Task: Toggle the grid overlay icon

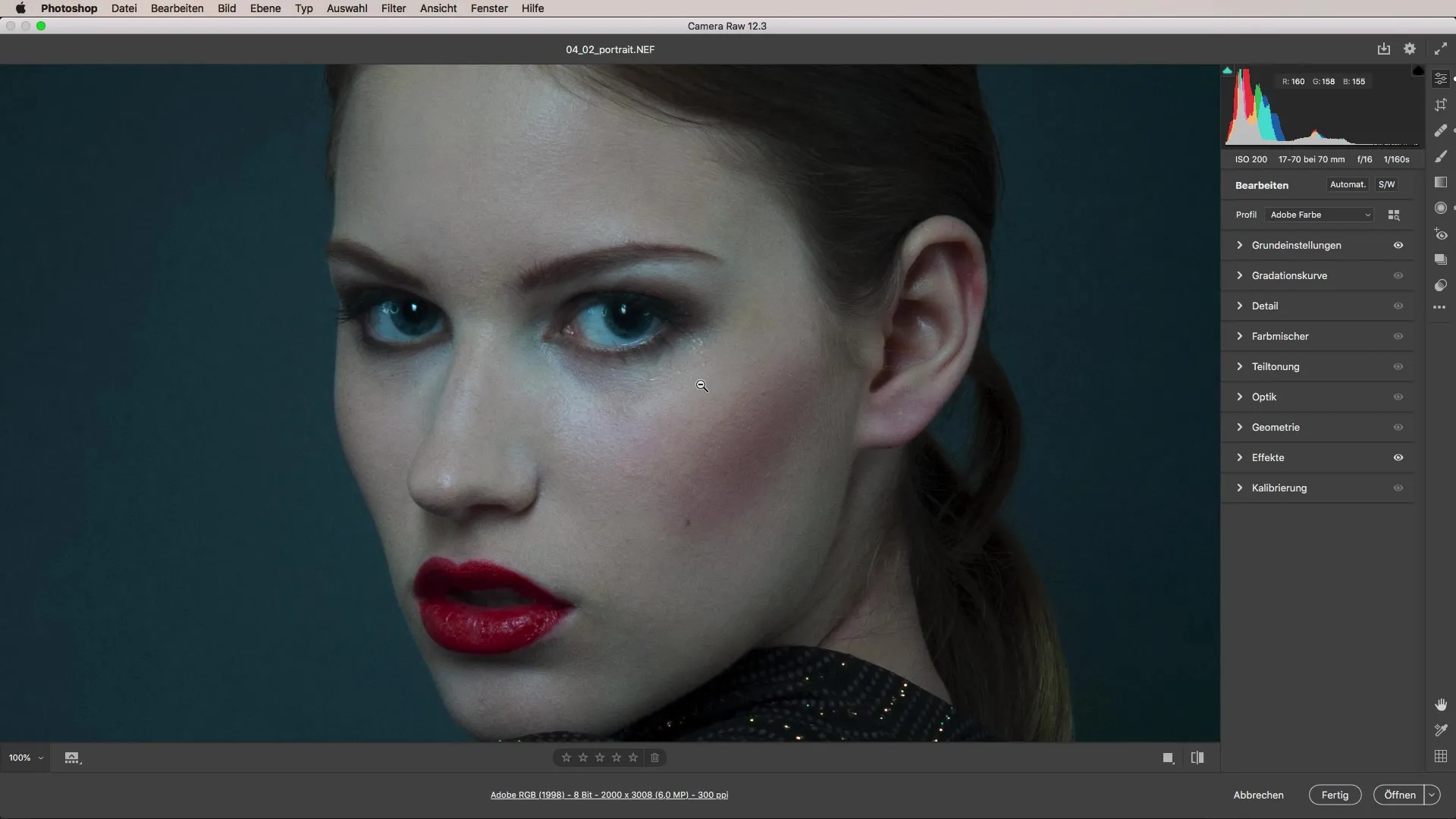Action: [x=1441, y=756]
